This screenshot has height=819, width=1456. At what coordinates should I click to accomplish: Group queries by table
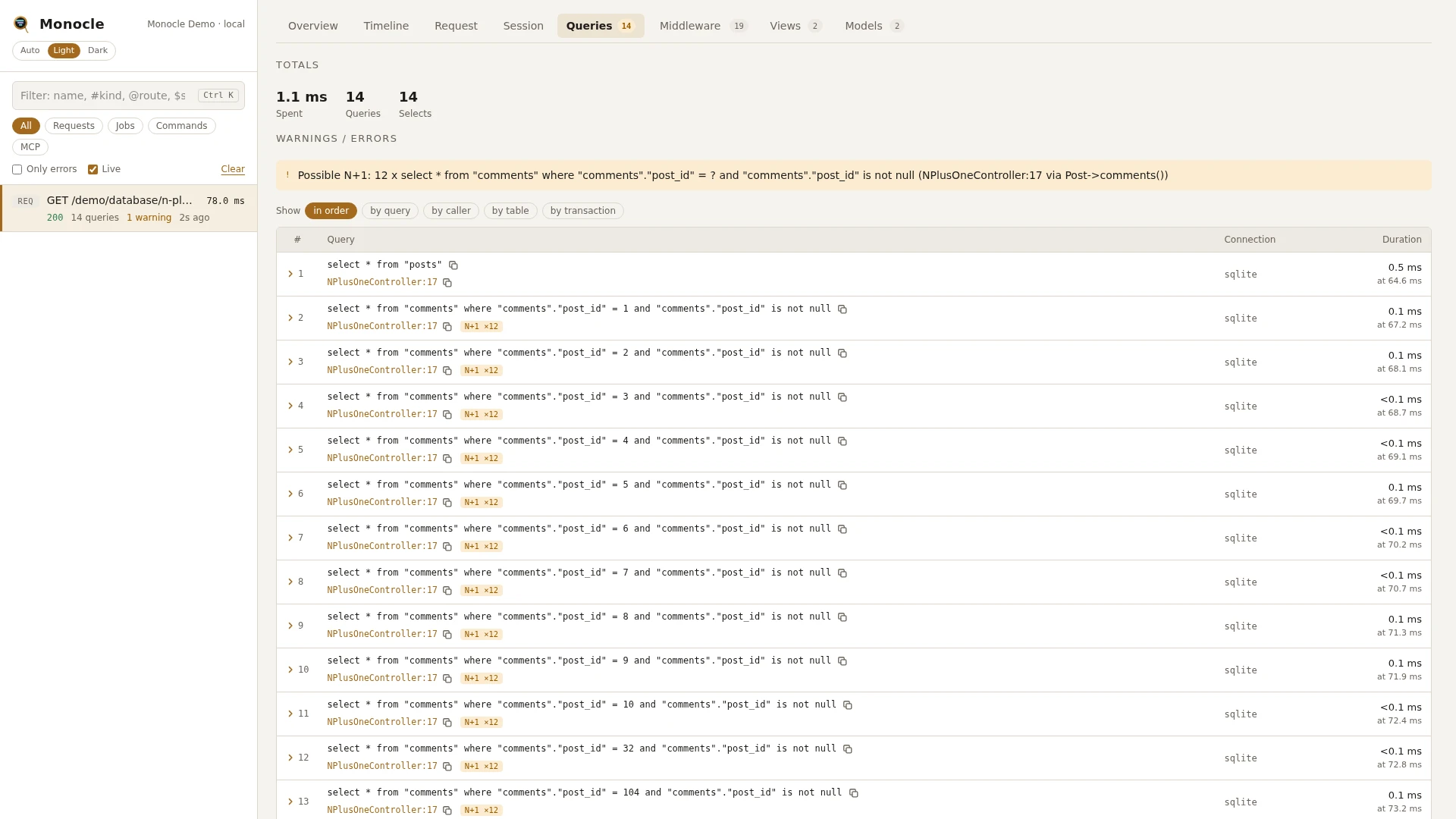click(510, 211)
